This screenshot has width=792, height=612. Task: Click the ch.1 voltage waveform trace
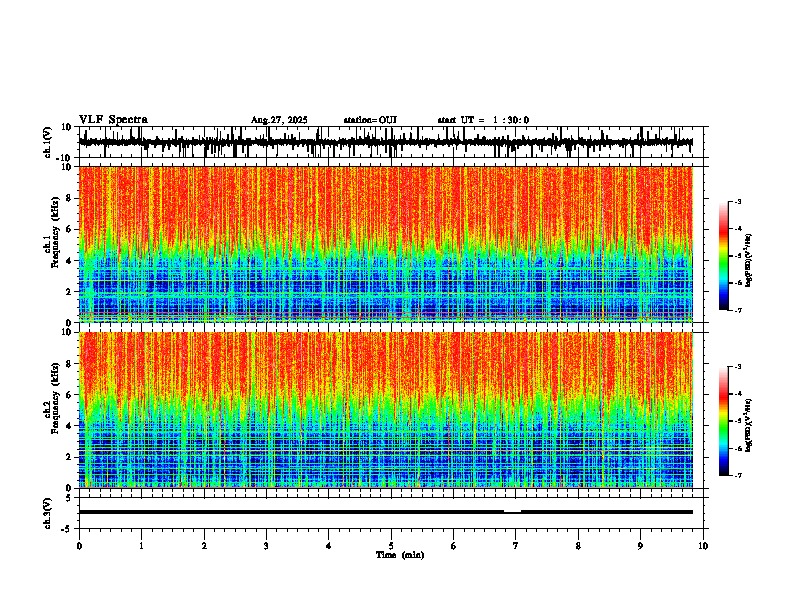pyautogui.click(x=385, y=142)
